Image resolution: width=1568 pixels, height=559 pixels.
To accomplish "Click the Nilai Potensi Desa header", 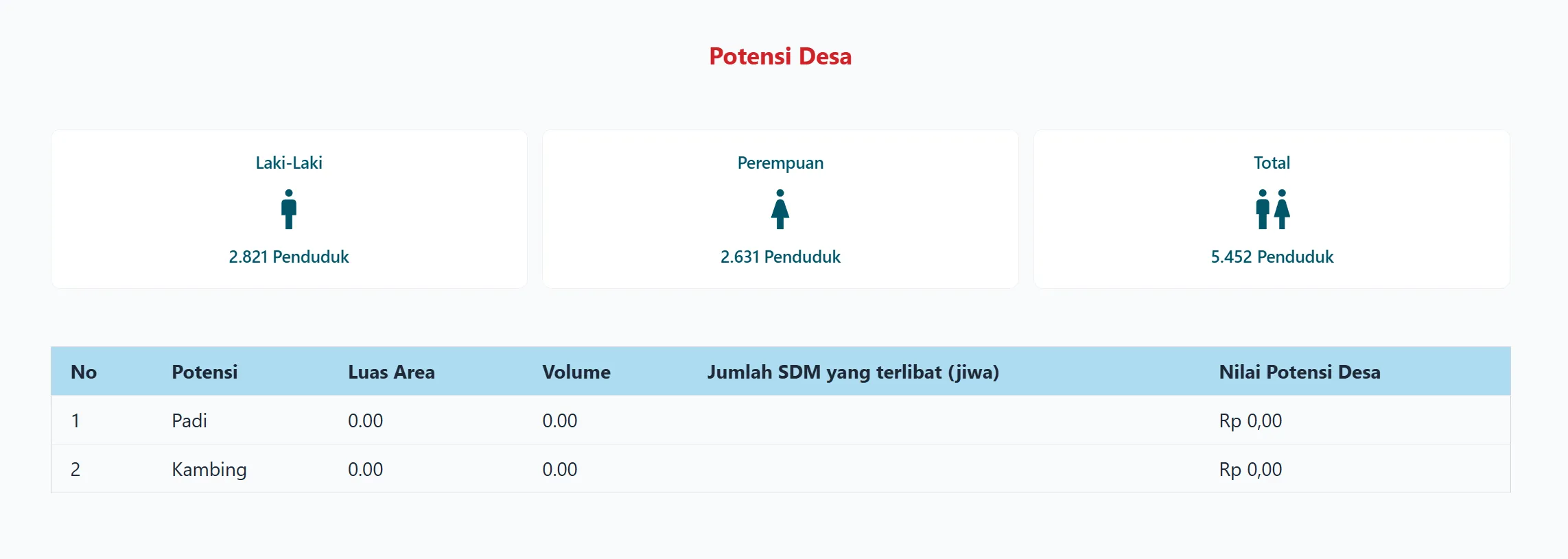I will [x=1299, y=372].
